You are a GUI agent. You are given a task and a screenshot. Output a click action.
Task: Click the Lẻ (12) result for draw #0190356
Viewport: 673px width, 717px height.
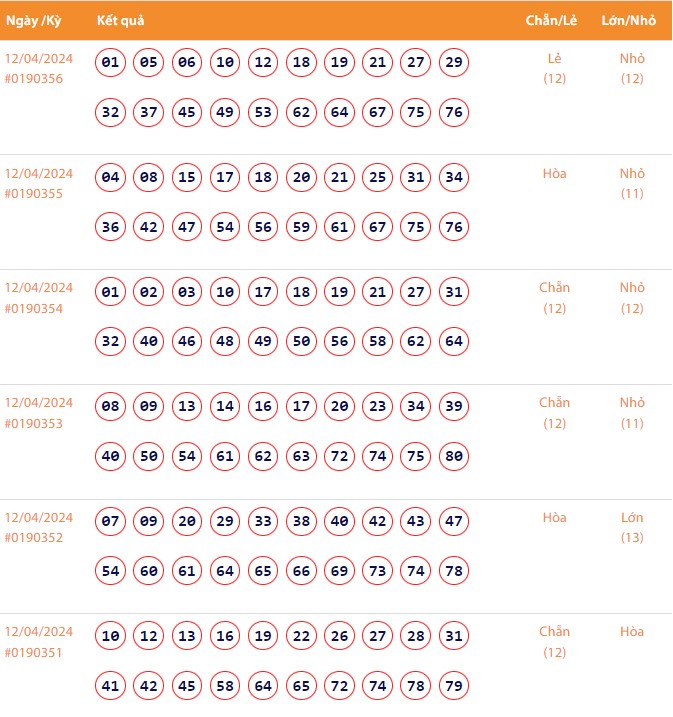tap(555, 68)
